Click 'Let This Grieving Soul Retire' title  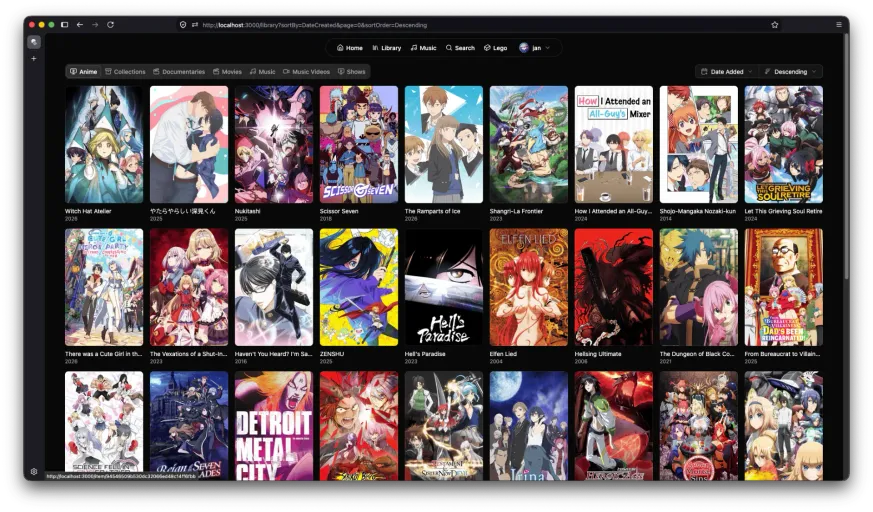pos(783,211)
